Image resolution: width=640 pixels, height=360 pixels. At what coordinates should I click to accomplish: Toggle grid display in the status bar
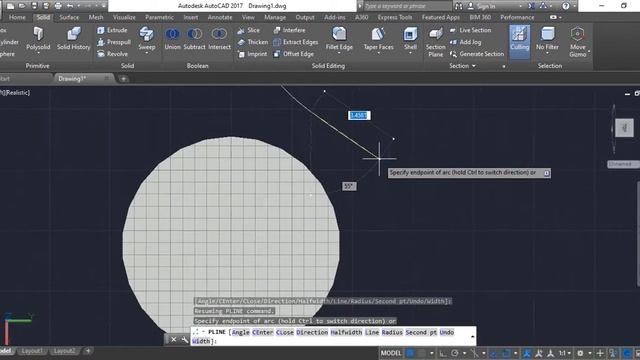tap(411, 353)
